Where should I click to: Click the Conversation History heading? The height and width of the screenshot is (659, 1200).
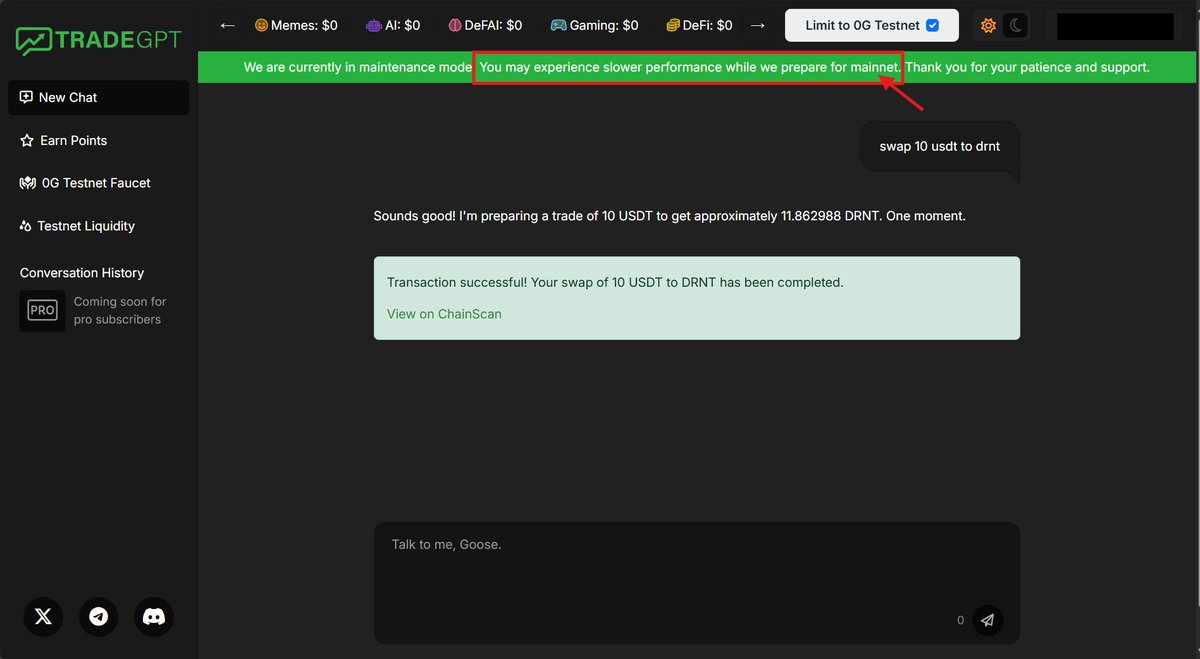(x=82, y=273)
